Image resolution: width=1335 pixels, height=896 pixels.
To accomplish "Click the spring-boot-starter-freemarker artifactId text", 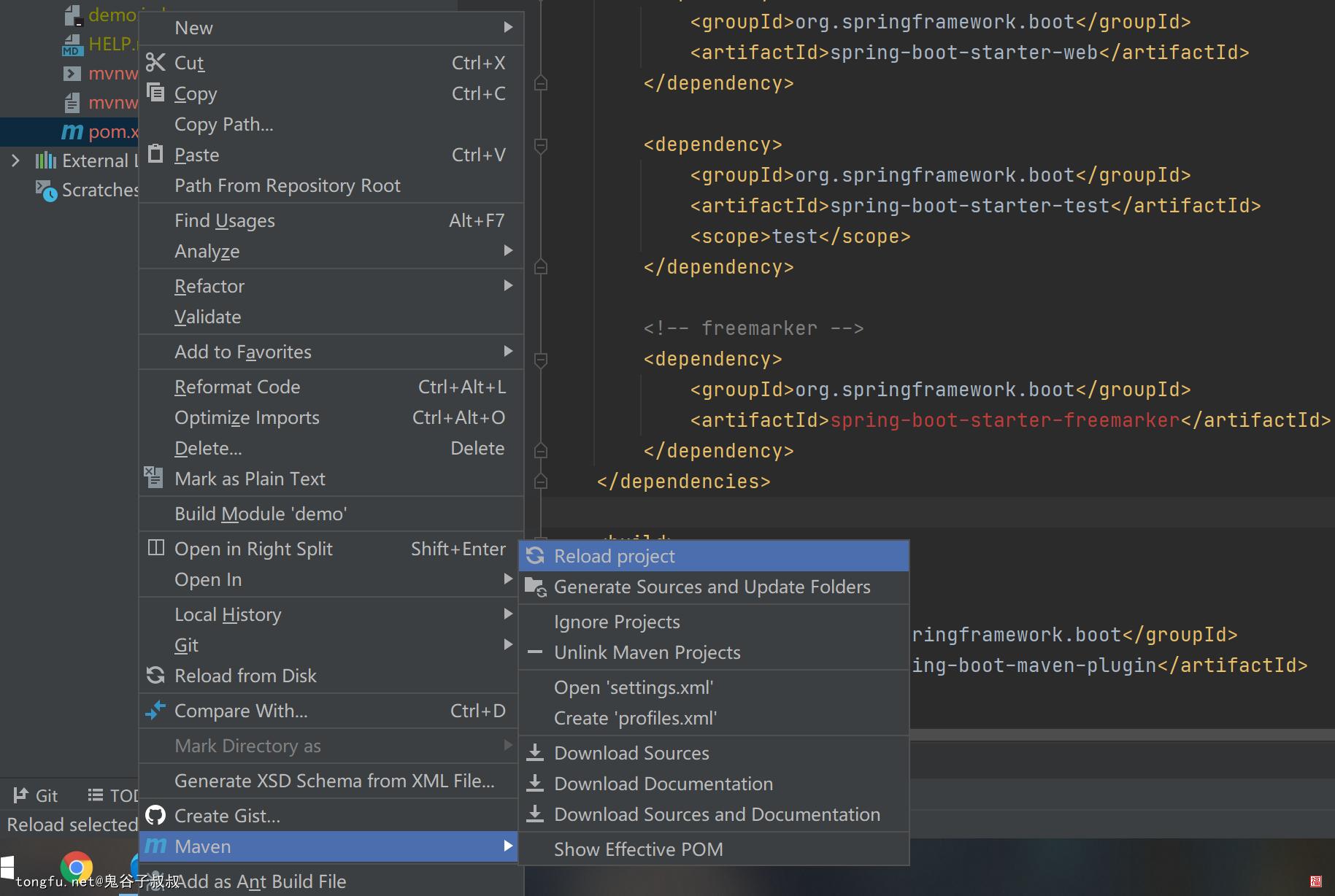I will [1005, 420].
